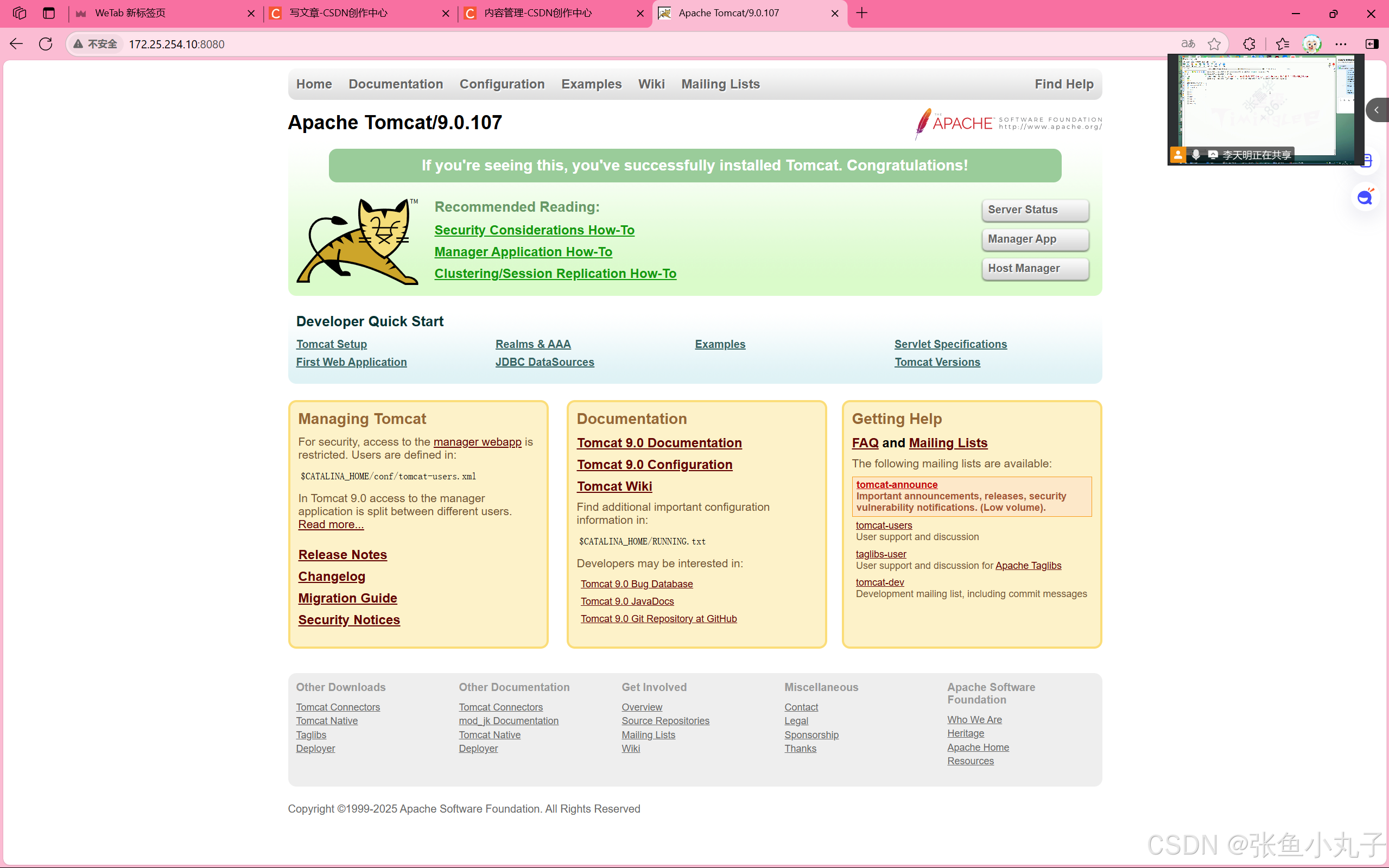Screen dimensions: 1389x868
Task: Open the tab actions menu icon
Action: (x=49, y=12)
